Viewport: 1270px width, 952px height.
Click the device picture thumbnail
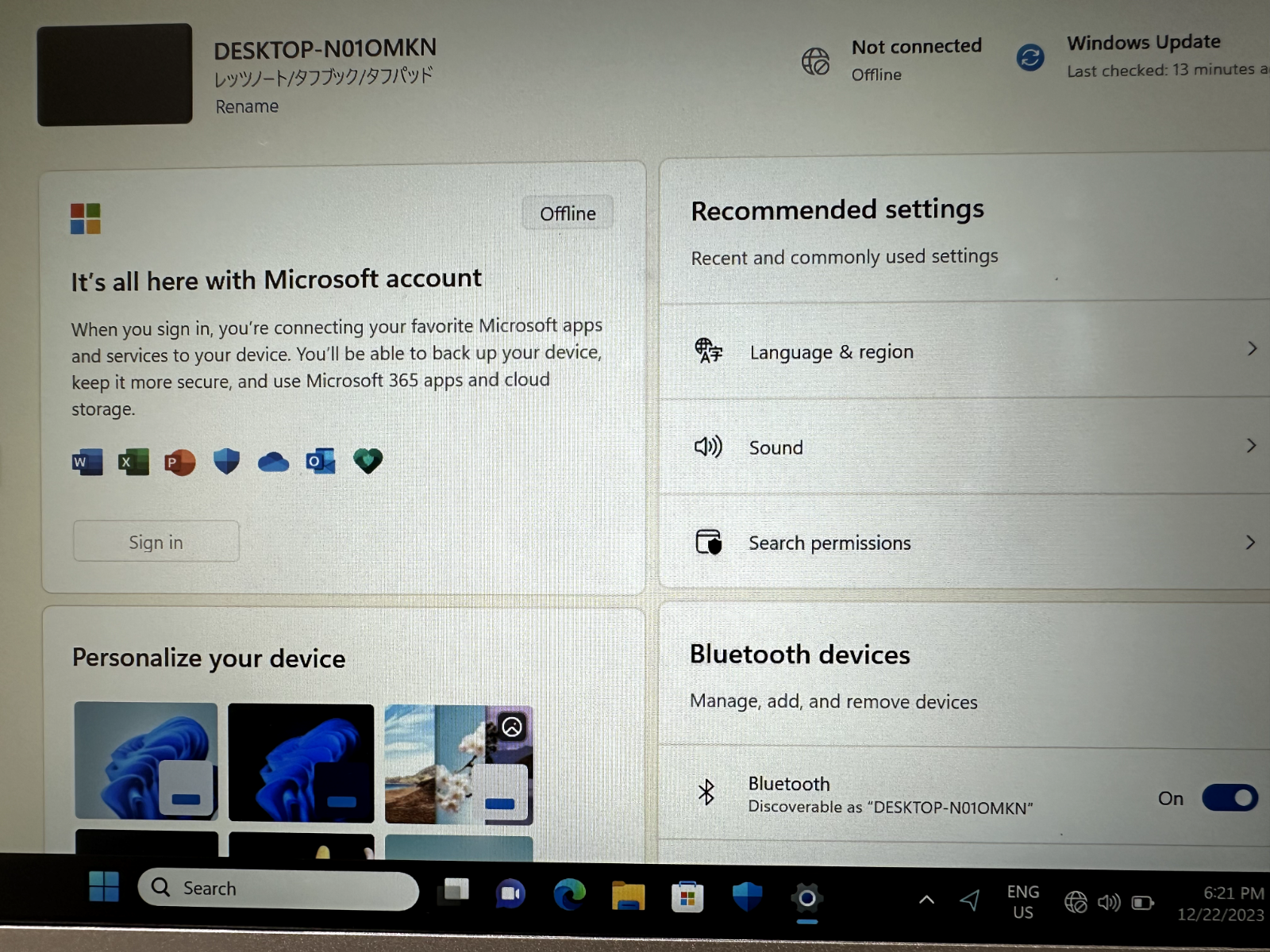coord(114,75)
